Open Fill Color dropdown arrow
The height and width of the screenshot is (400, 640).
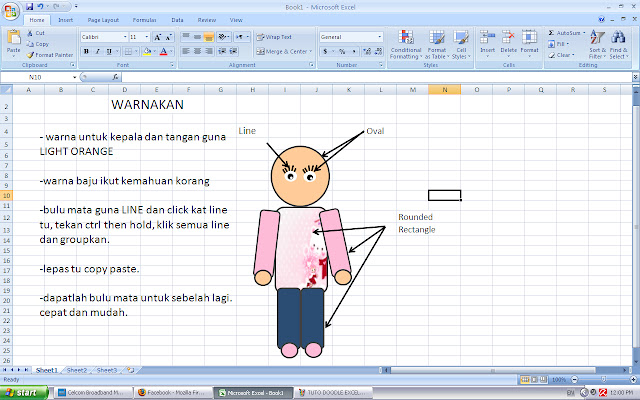point(155,51)
